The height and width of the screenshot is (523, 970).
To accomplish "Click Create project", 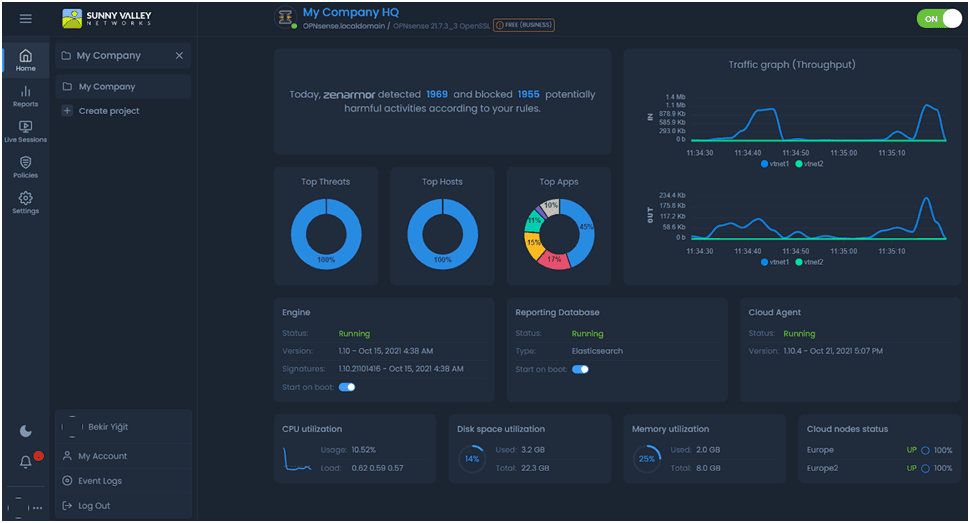I will point(109,111).
